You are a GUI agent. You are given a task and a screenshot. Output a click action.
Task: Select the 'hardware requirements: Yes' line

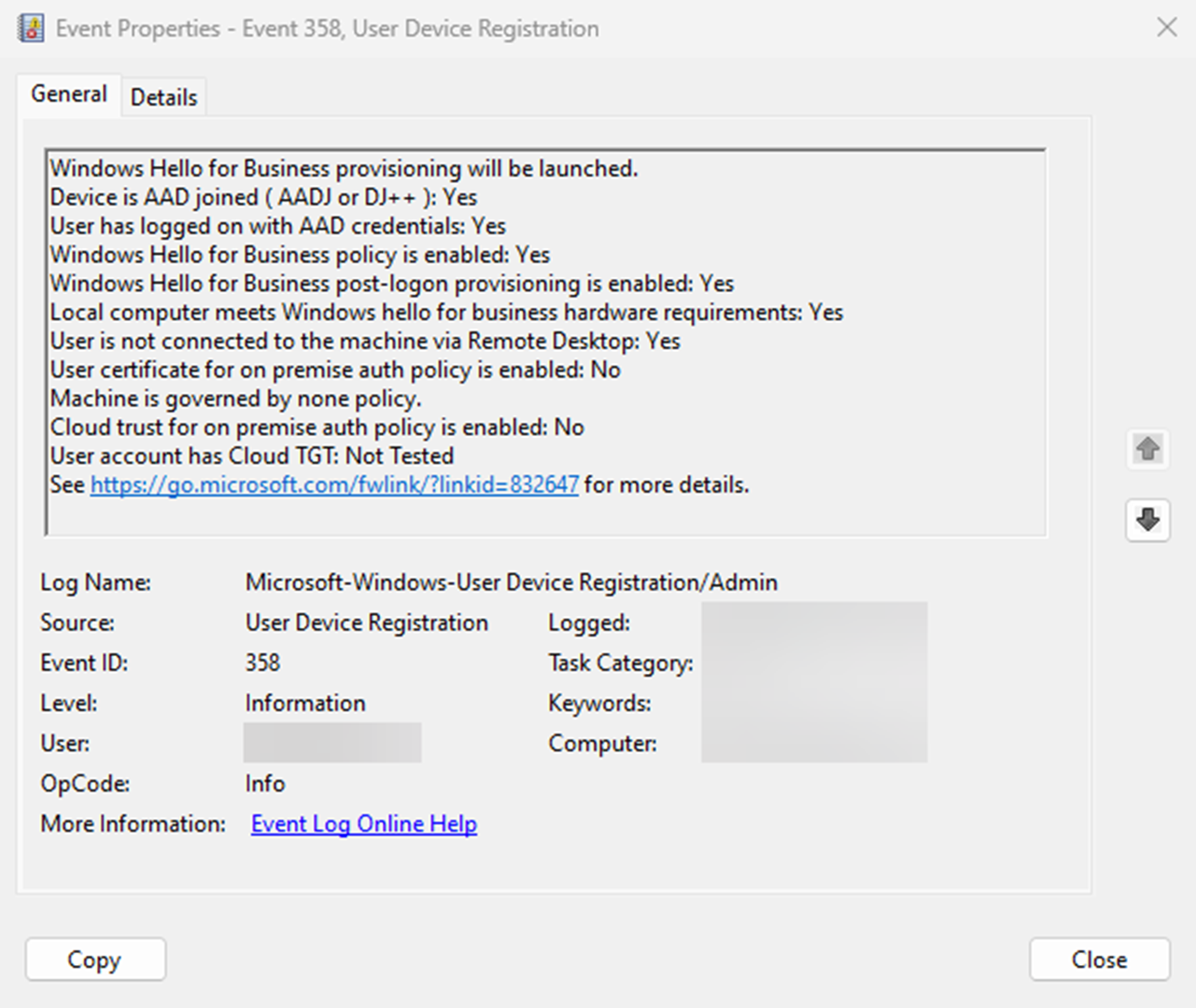(x=446, y=313)
